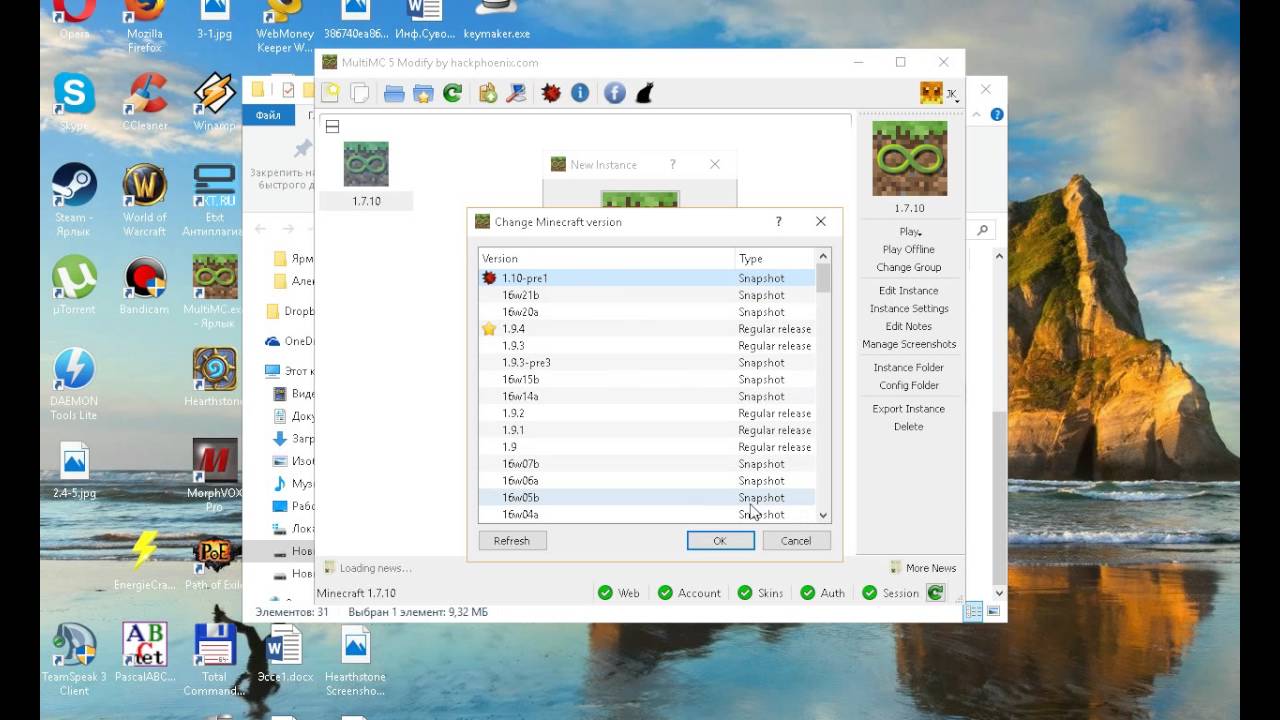The width and height of the screenshot is (1280, 720).
Task: Click Edit Notes in the side panel
Action: 909,327
